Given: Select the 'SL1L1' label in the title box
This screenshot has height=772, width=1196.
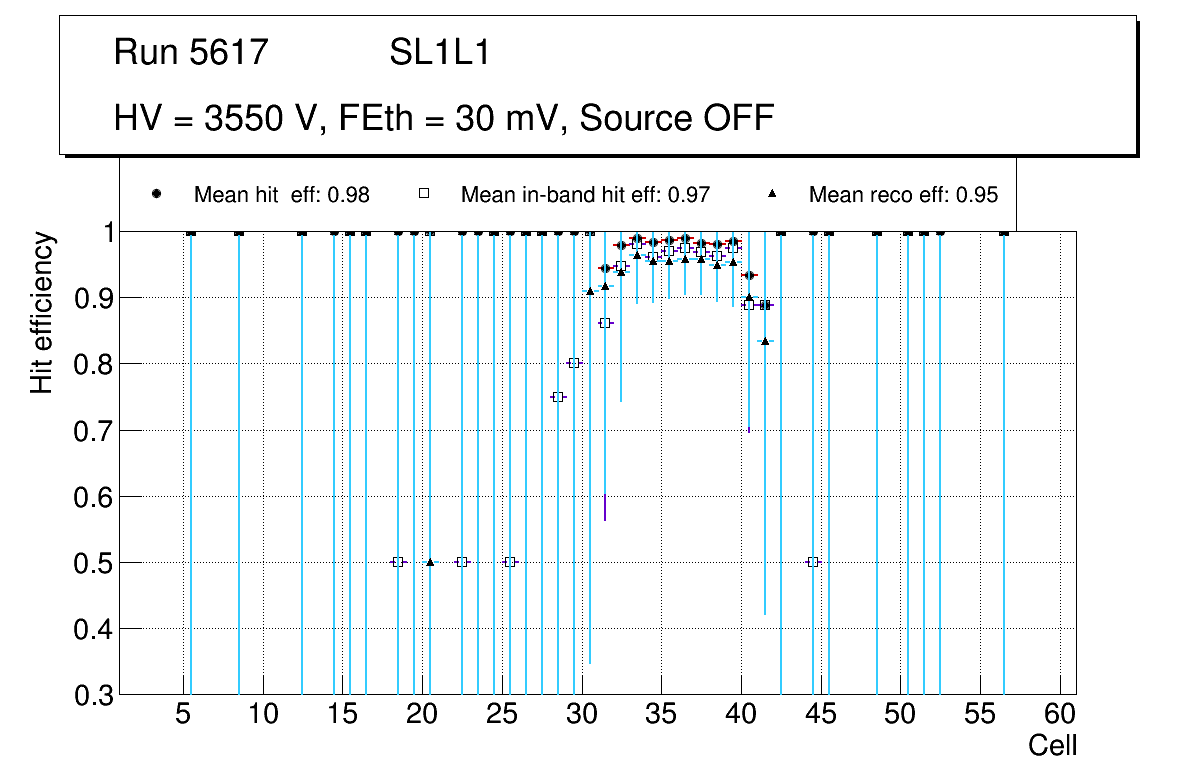Looking at the screenshot, I should tap(439, 53).
